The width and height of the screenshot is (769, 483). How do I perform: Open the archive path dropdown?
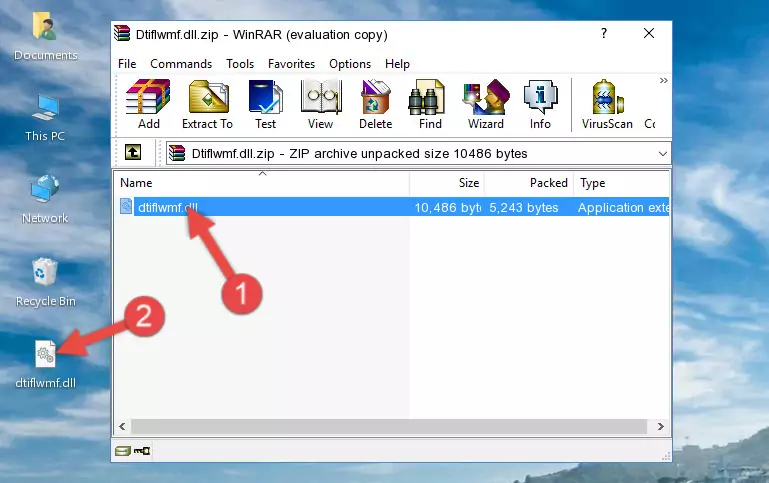click(663, 153)
